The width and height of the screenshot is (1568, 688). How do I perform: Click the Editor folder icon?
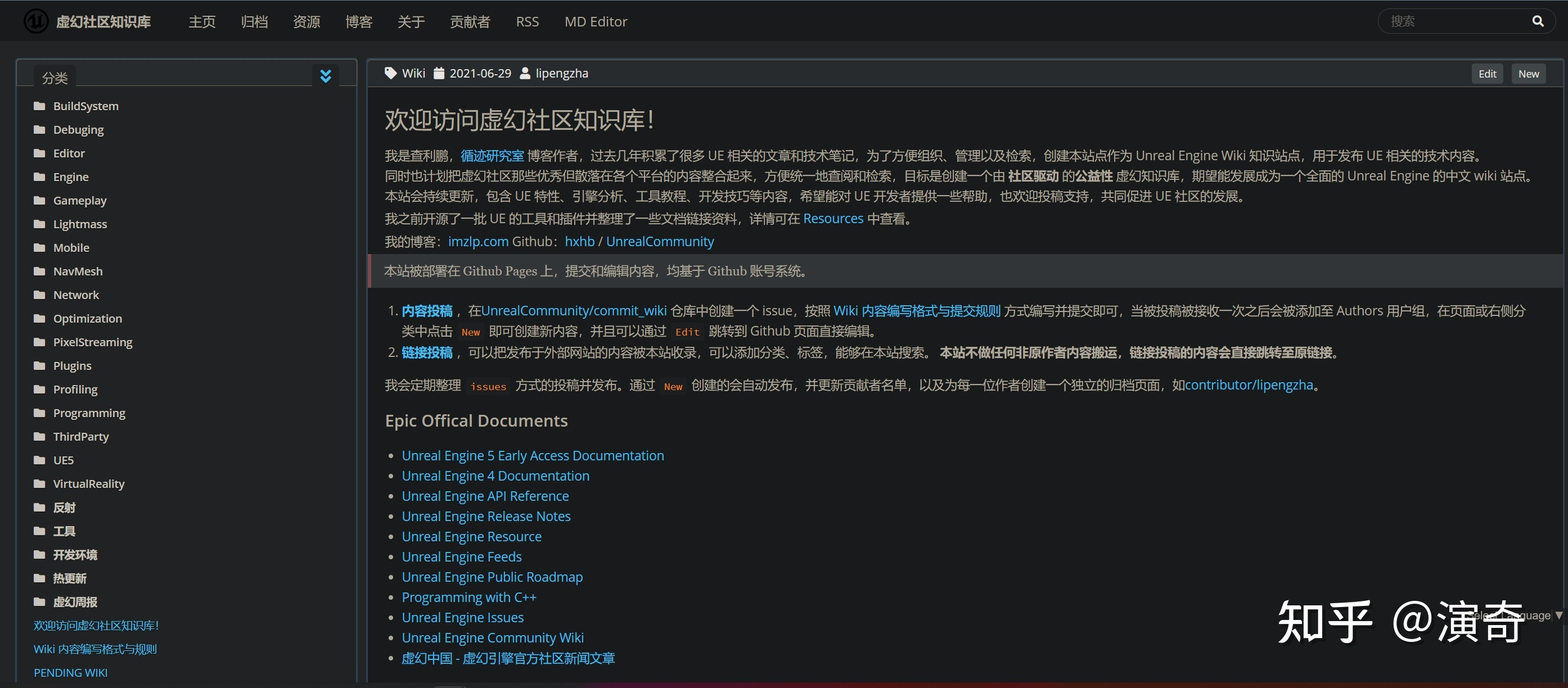(39, 153)
